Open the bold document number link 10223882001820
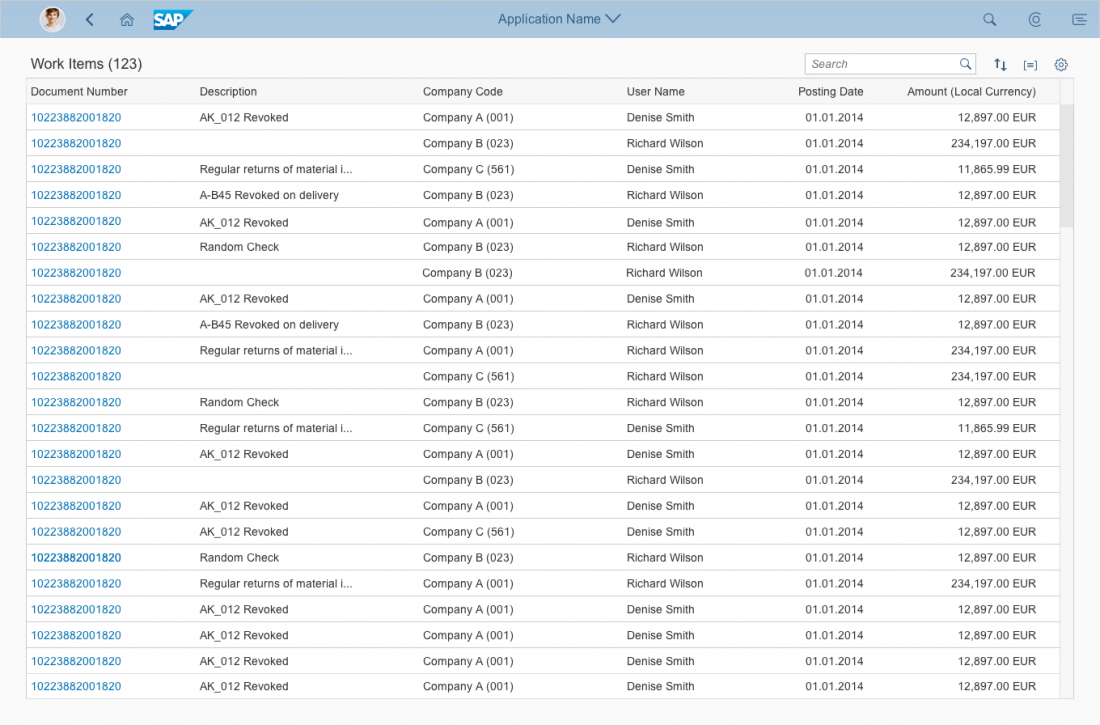This screenshot has width=1100, height=725. click(x=76, y=558)
